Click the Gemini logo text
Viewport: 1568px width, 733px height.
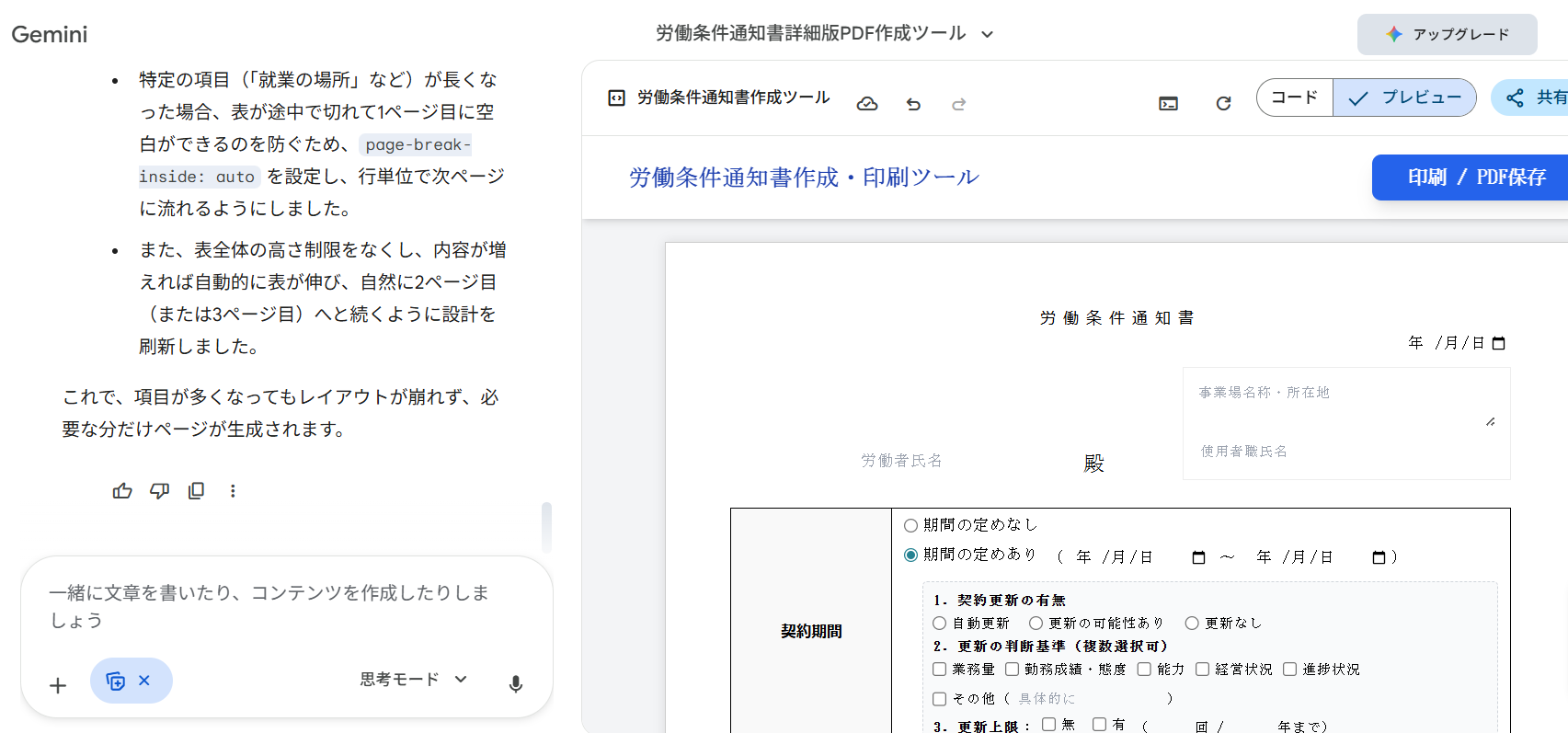tap(50, 34)
